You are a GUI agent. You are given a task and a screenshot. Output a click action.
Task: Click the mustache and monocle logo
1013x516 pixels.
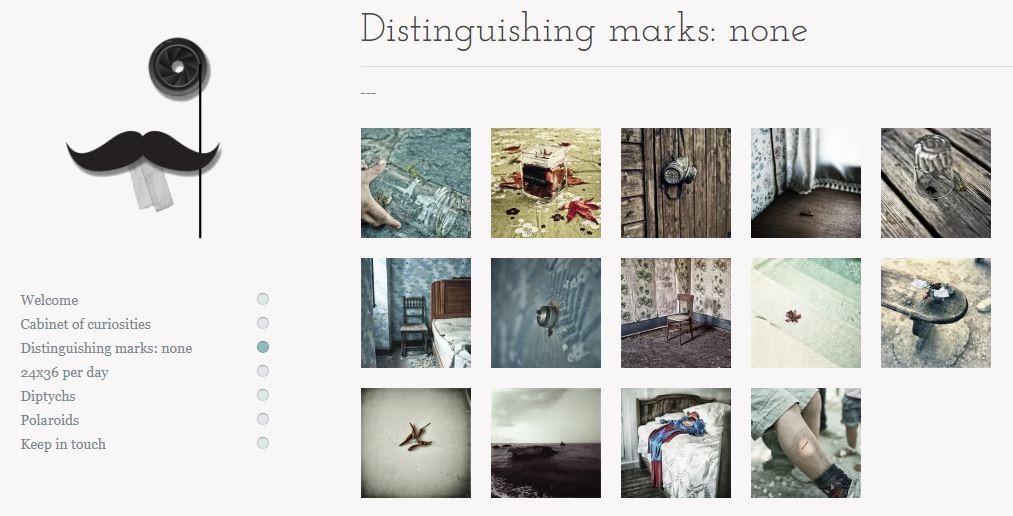pos(143,138)
